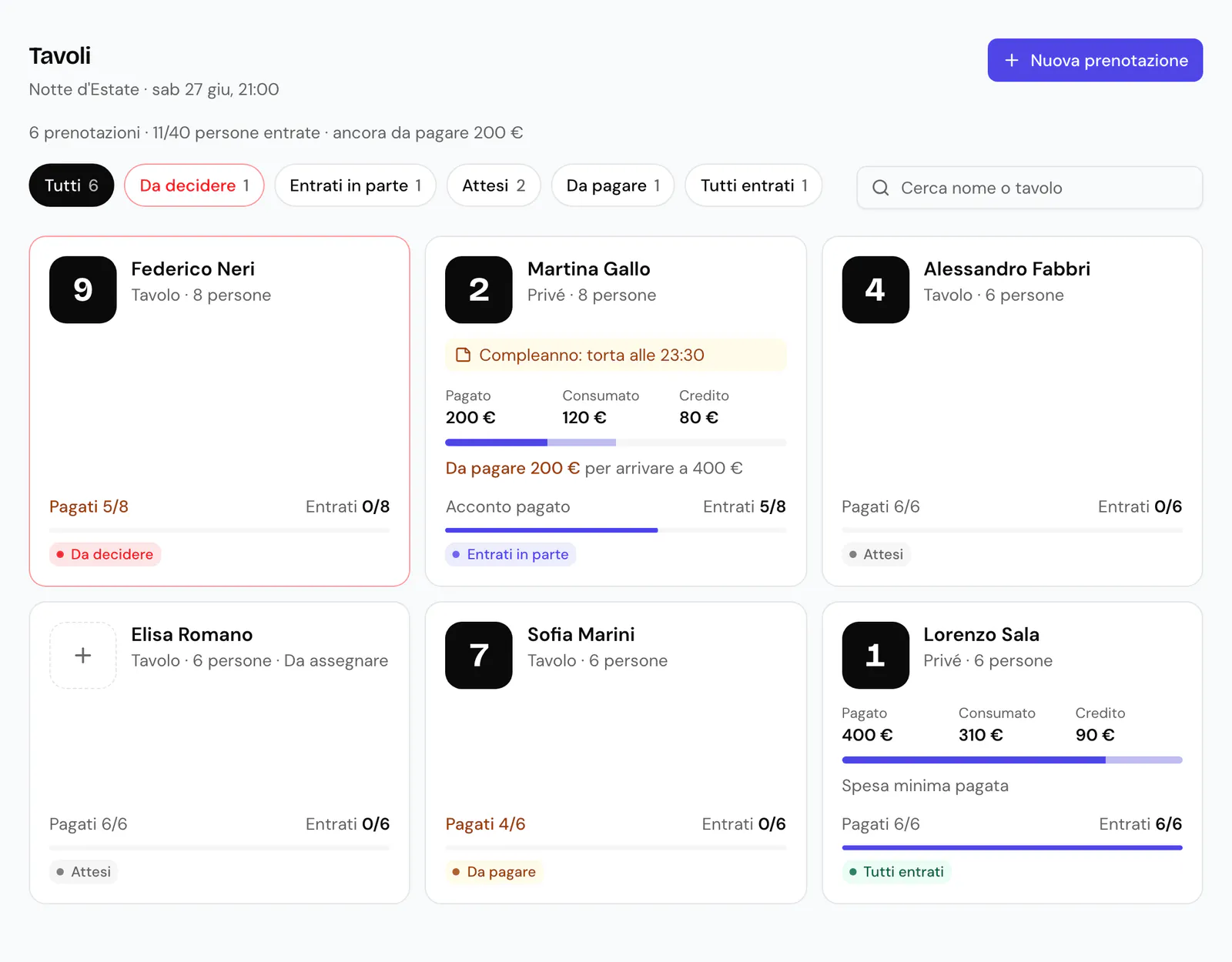Open table 4 badge for Alessandro Fabbri
The height and width of the screenshot is (962, 1232).
[875, 289]
